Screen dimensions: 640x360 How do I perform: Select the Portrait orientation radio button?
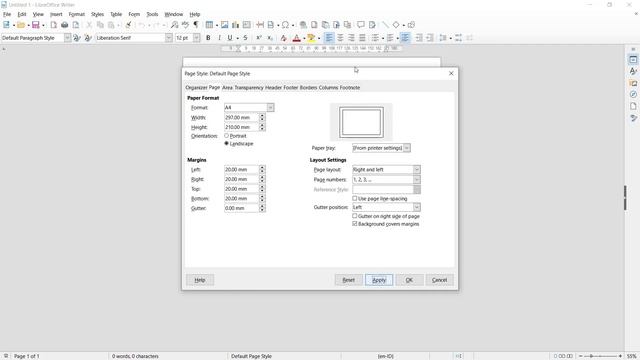tap(227, 136)
